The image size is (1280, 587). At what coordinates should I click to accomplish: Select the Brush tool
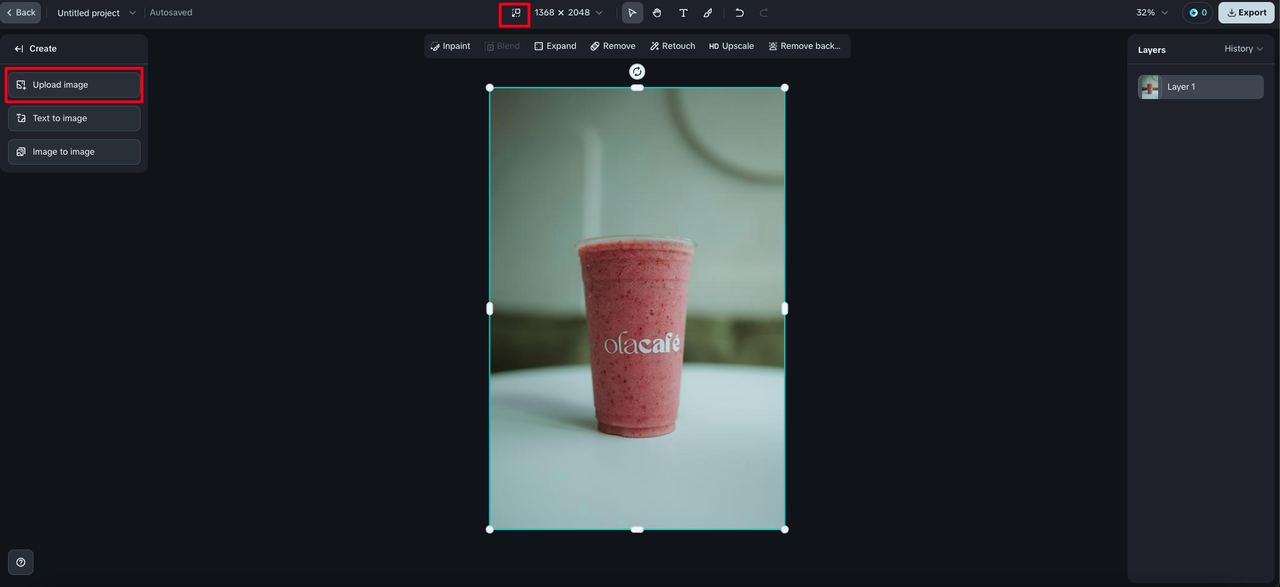pos(708,13)
